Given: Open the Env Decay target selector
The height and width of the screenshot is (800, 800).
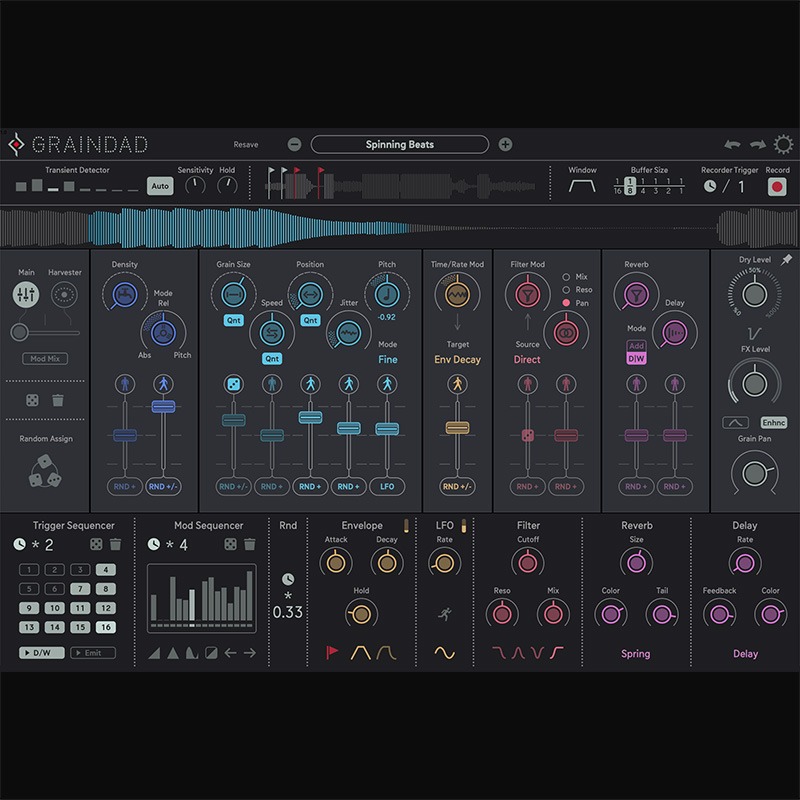Looking at the screenshot, I should pos(457,359).
